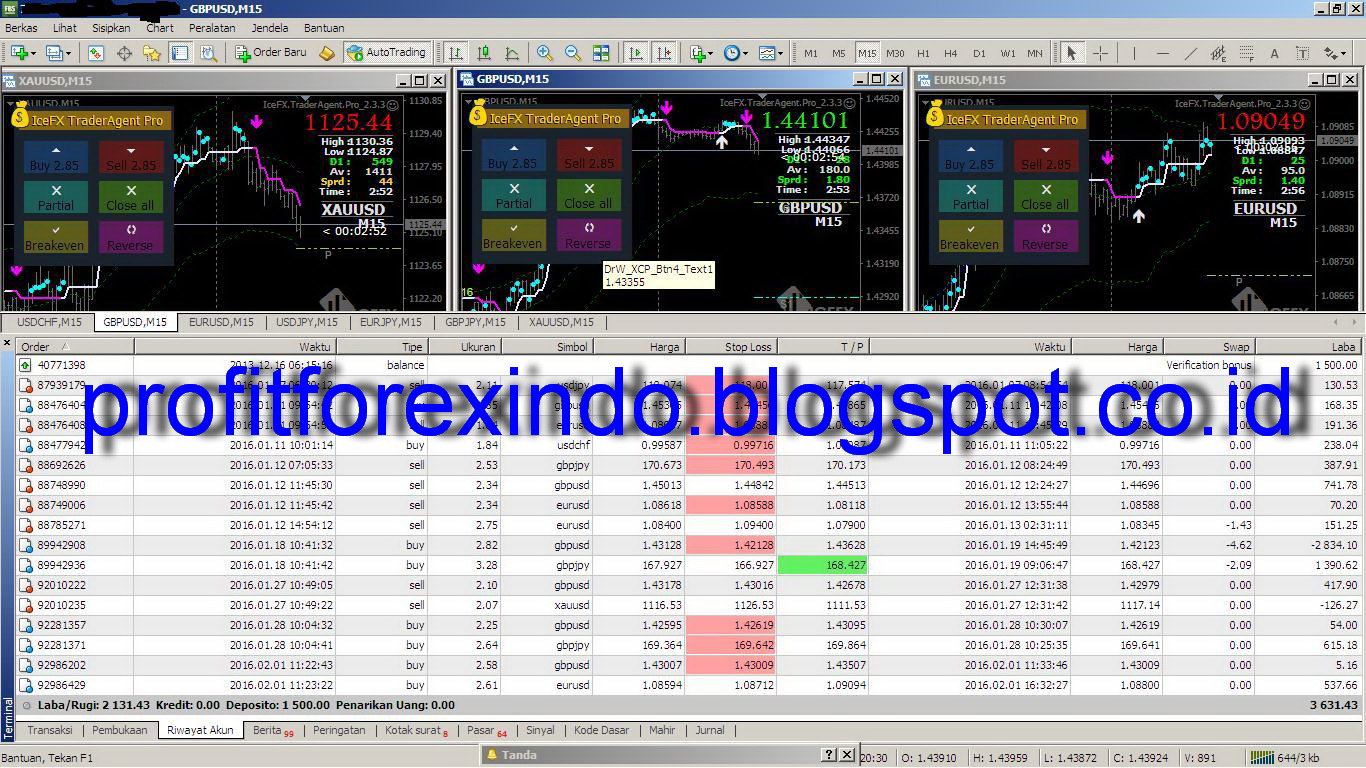Image resolution: width=1366 pixels, height=768 pixels.
Task: Switch to the H1 timeframe
Action: [923, 53]
